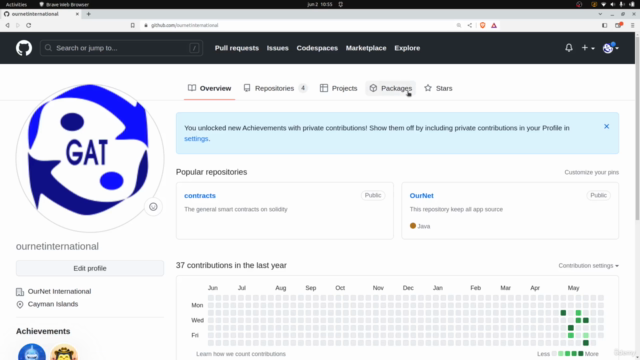Open the Activities overview

[x=16, y=4]
